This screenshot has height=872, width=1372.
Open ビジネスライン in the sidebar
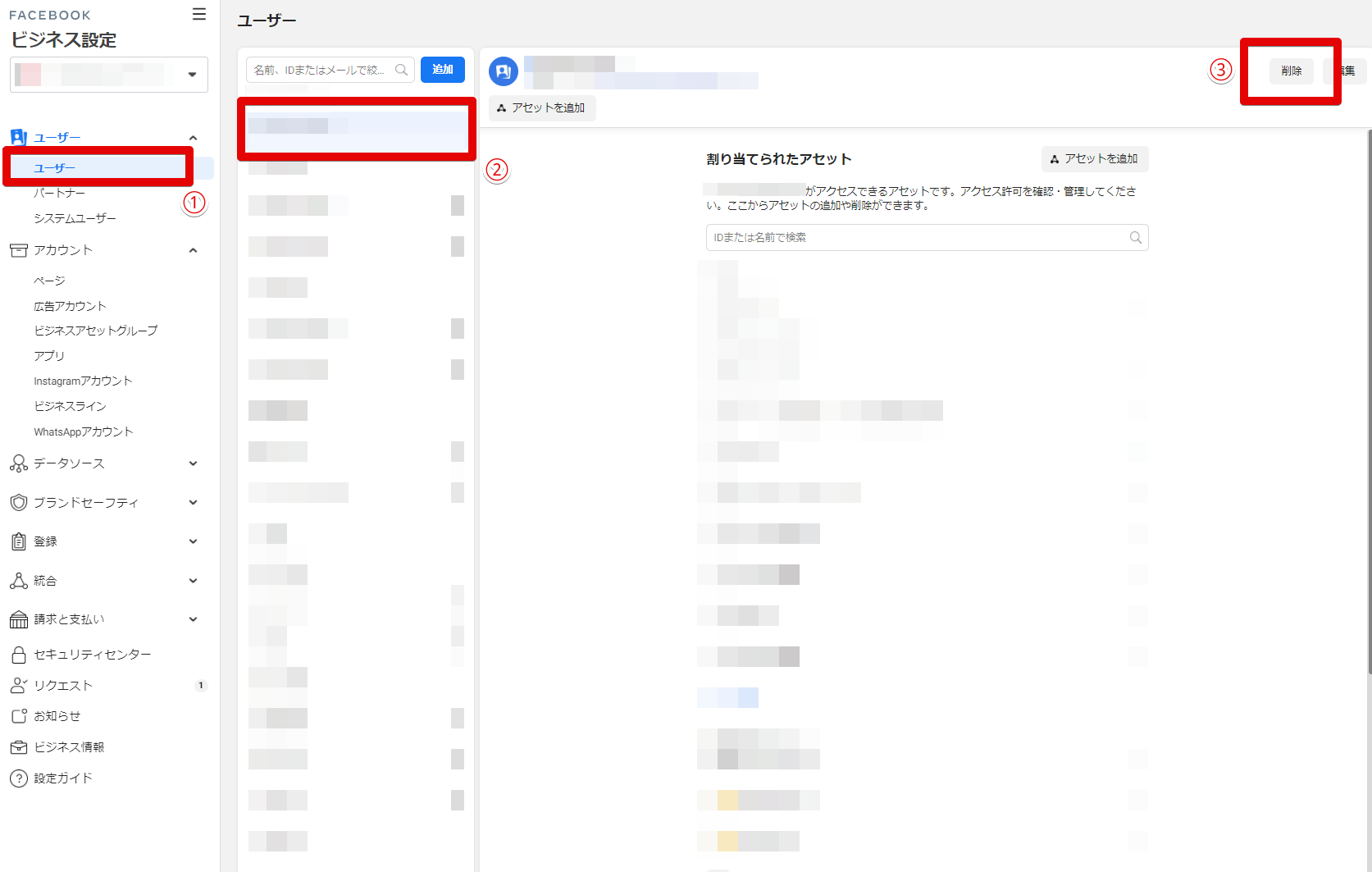[70, 406]
